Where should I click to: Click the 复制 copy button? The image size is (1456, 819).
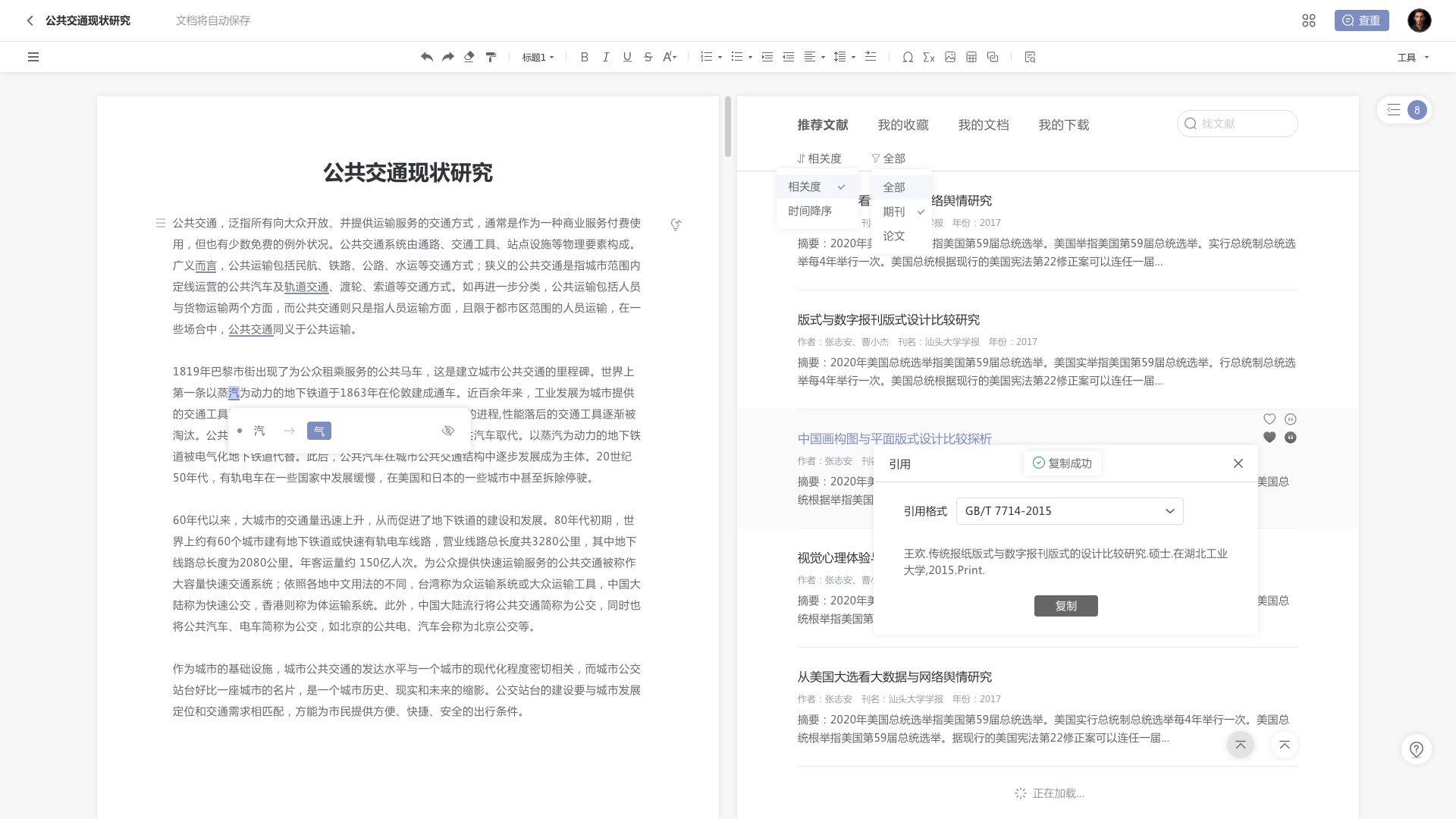[1065, 606]
